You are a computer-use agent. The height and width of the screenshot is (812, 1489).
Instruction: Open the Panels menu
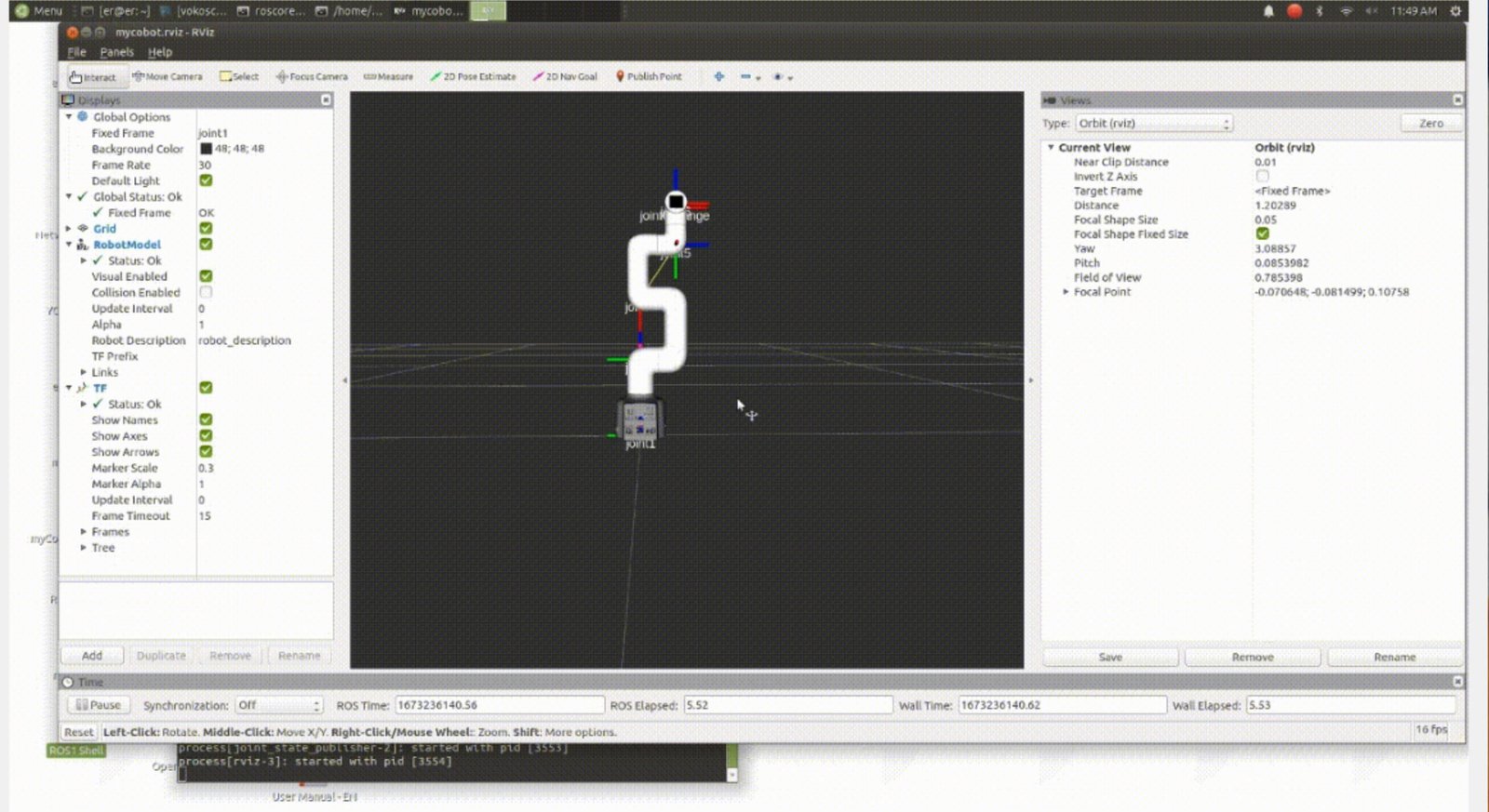coord(116,52)
